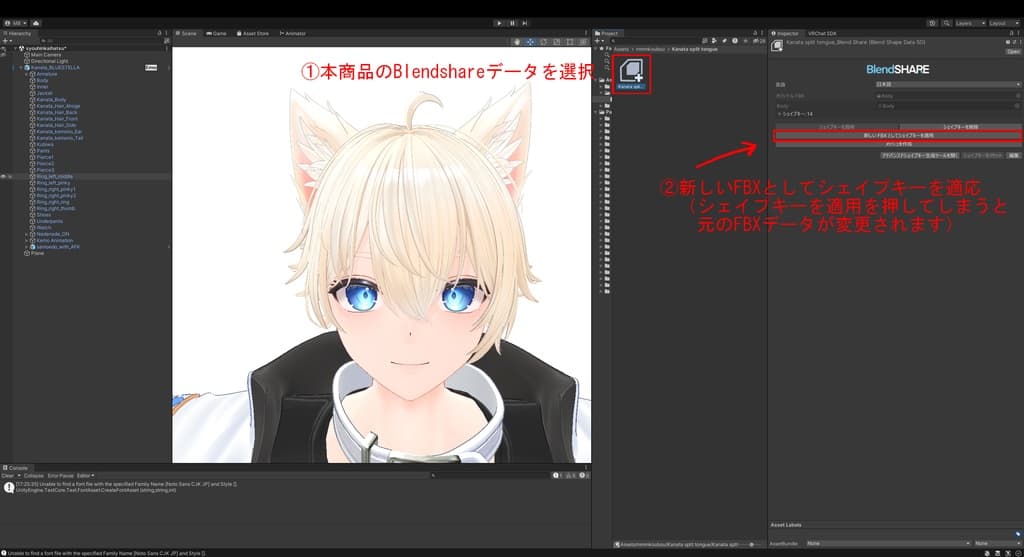This screenshot has height=557, width=1024.
Task: Open the Layout dropdown
Action: coord(1002,23)
